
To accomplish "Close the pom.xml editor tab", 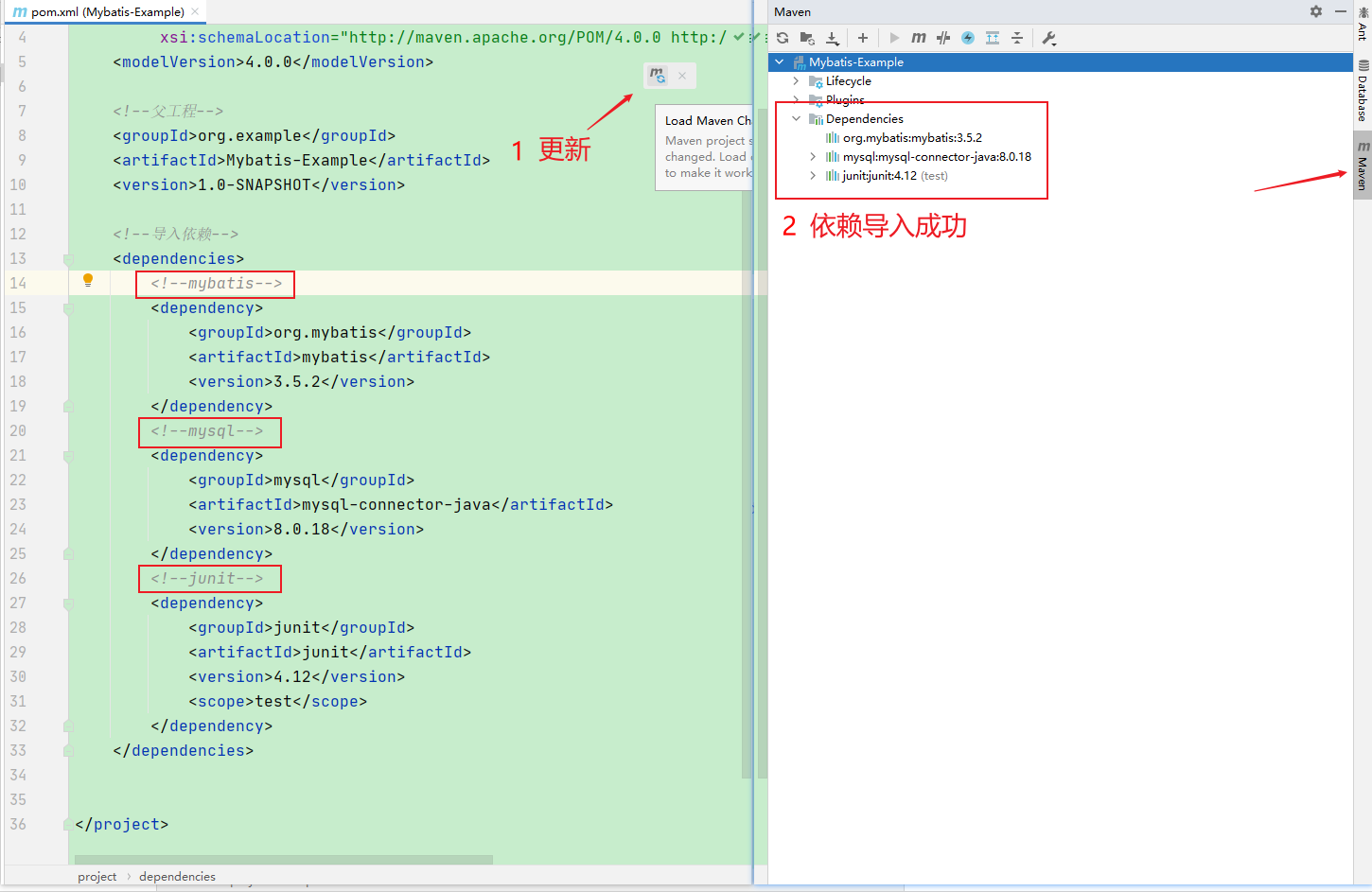I will coord(195,11).
